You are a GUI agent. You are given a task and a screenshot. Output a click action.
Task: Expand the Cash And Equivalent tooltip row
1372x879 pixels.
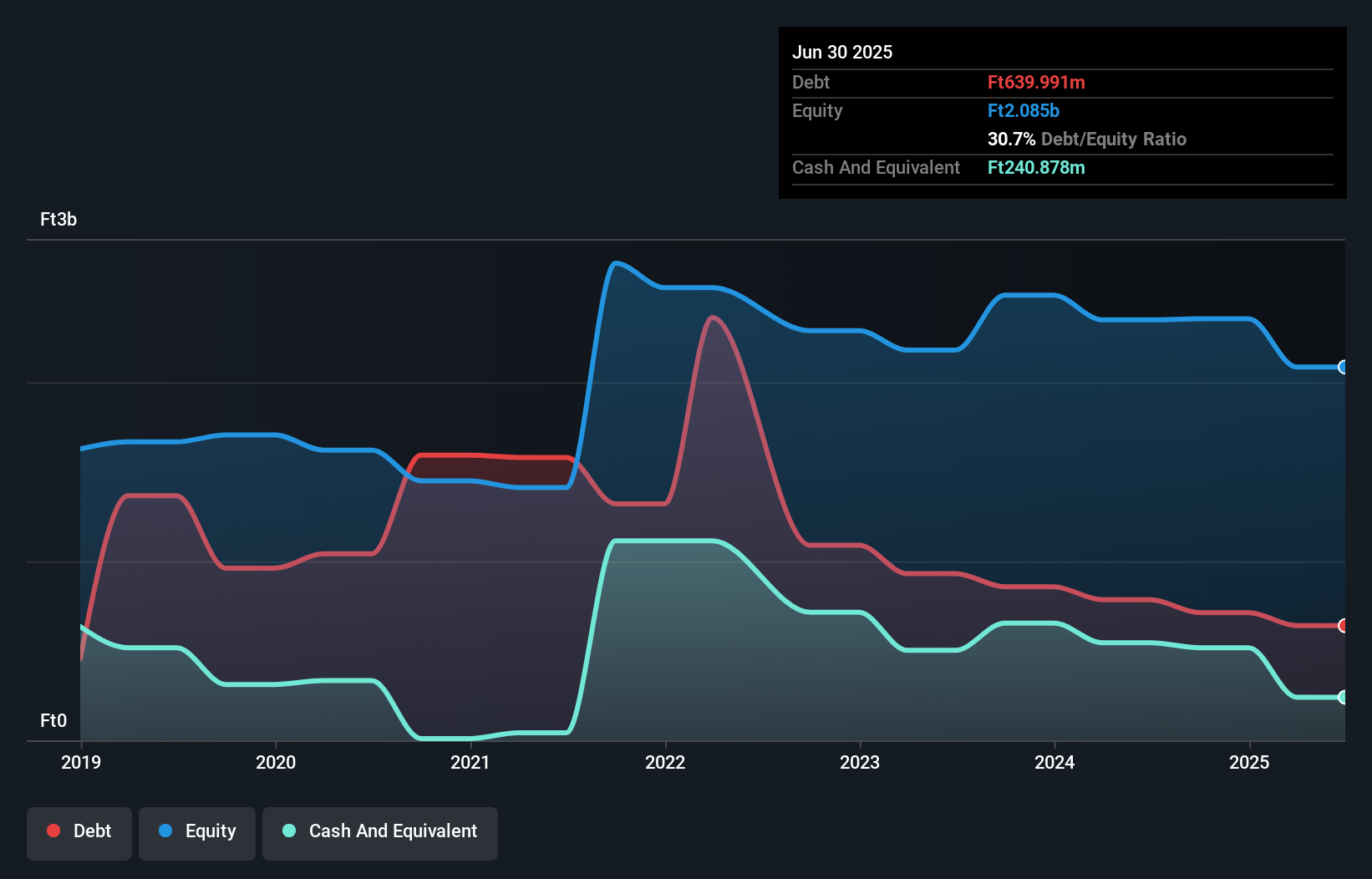click(x=876, y=167)
